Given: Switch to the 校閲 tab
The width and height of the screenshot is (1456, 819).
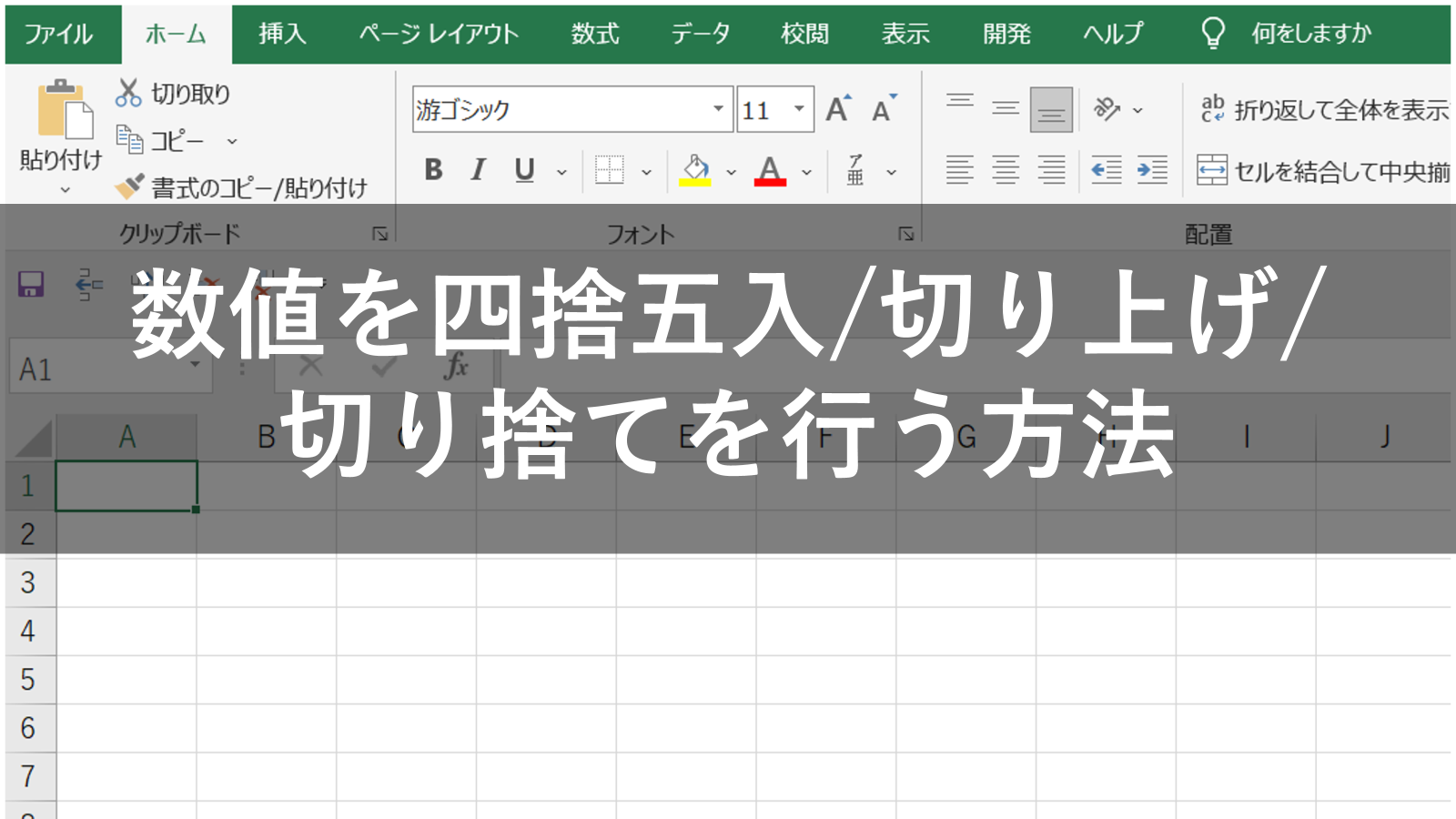Looking at the screenshot, I should (805, 34).
